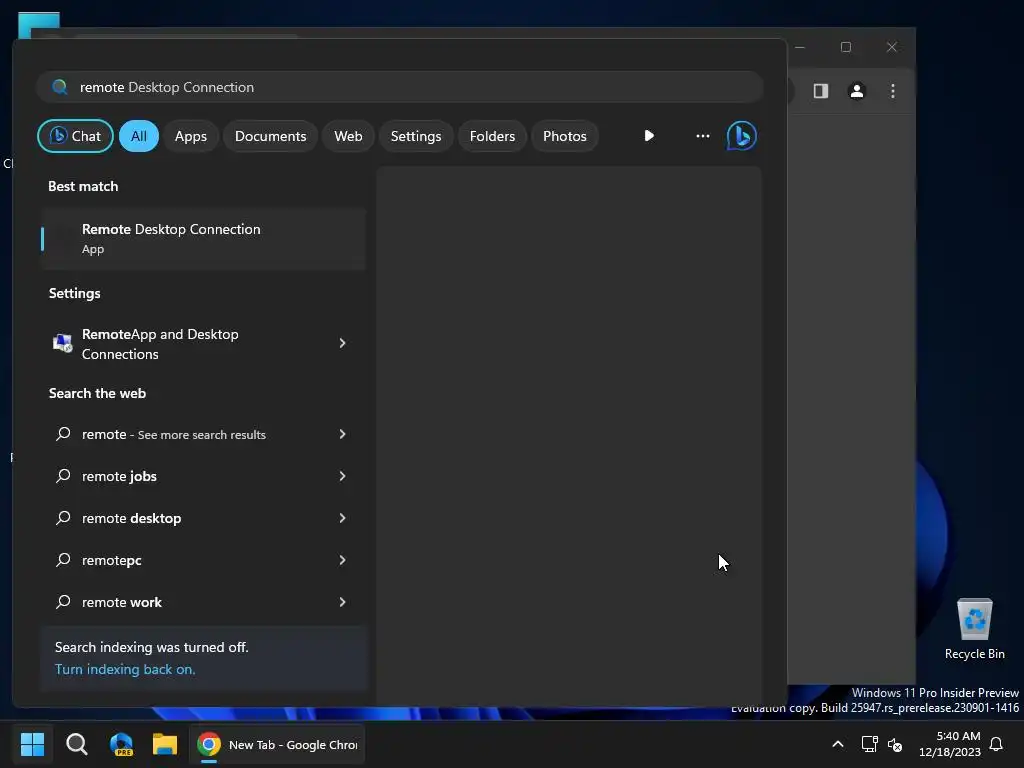Filter results by Photos
Viewport: 1024px width, 768px height.
(565, 136)
